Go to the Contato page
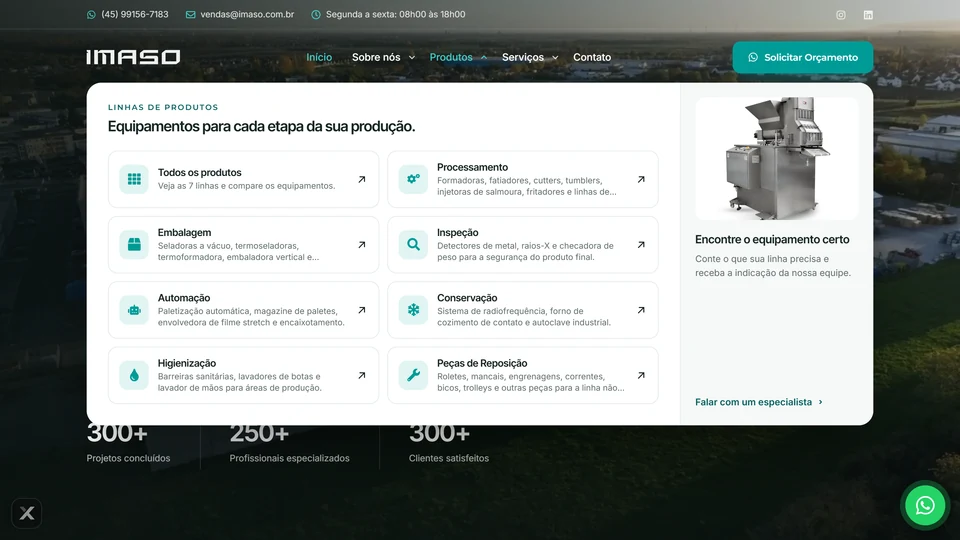960x540 pixels. point(592,57)
